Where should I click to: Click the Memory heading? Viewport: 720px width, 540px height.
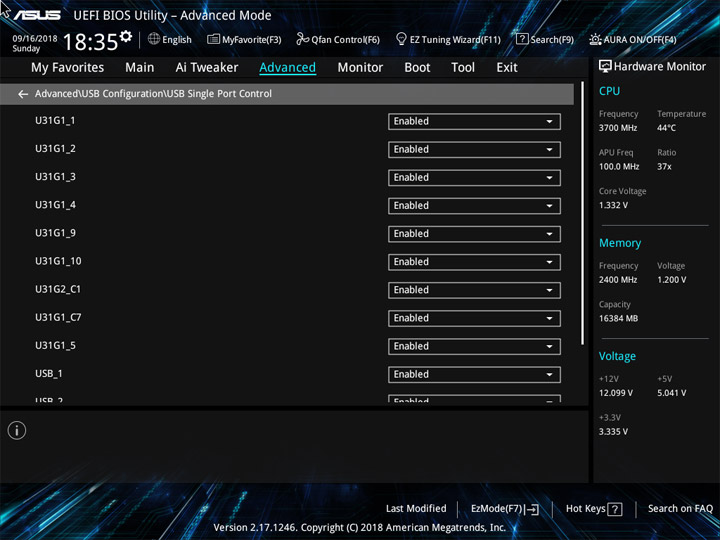click(620, 243)
